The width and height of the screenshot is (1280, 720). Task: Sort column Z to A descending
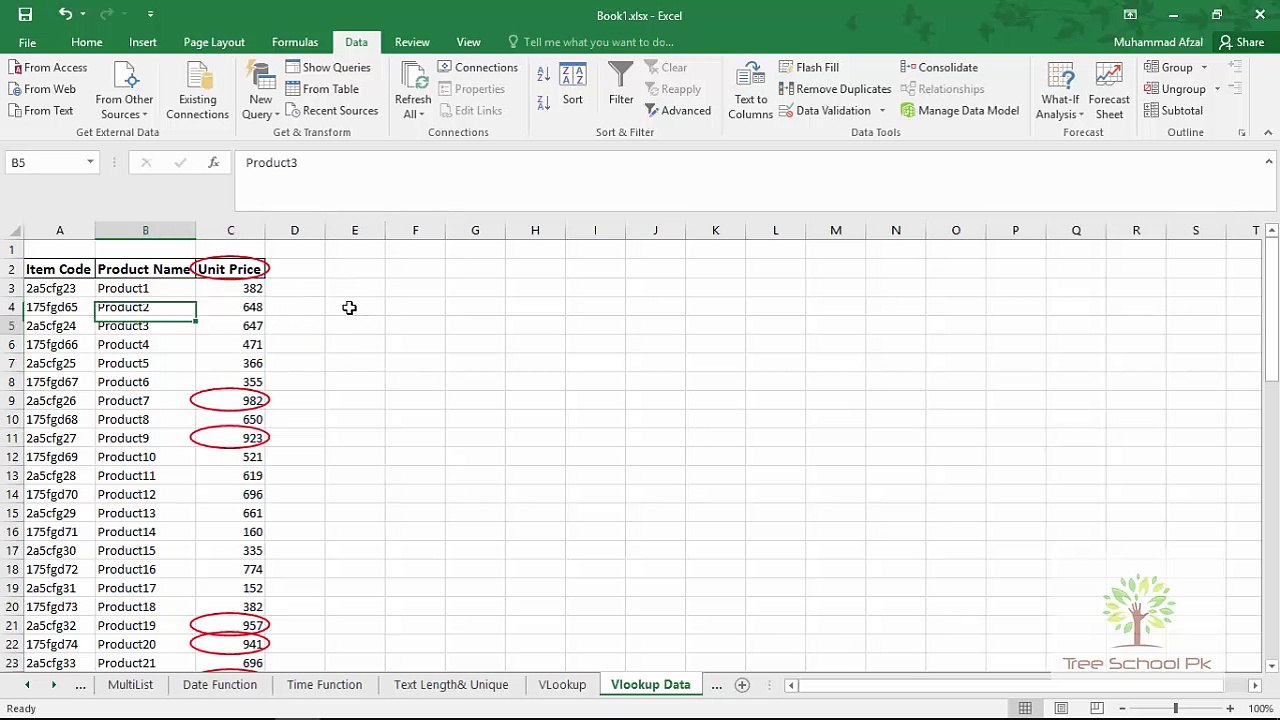(543, 102)
